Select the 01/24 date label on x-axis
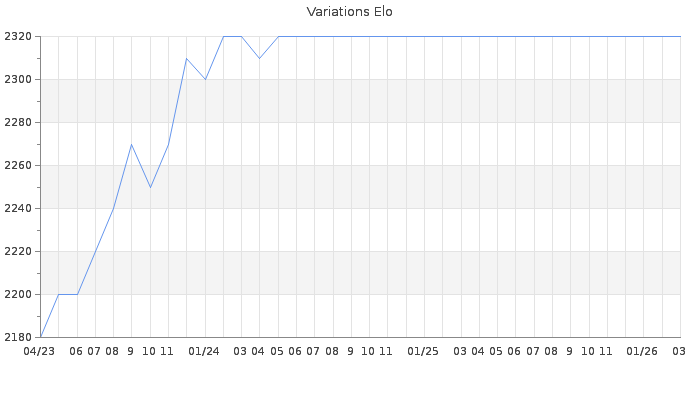The height and width of the screenshot is (400, 700). 204,351
